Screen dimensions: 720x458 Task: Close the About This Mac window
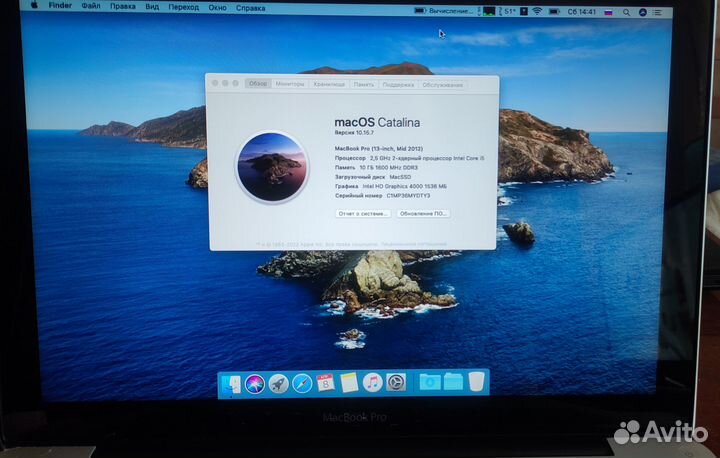pyautogui.click(x=215, y=83)
